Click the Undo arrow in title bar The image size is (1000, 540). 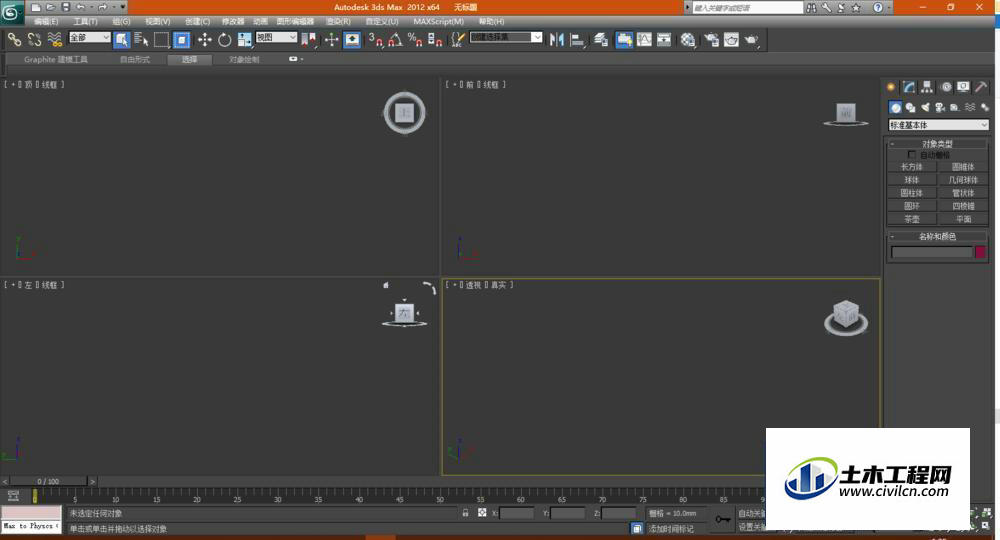[x=80, y=8]
